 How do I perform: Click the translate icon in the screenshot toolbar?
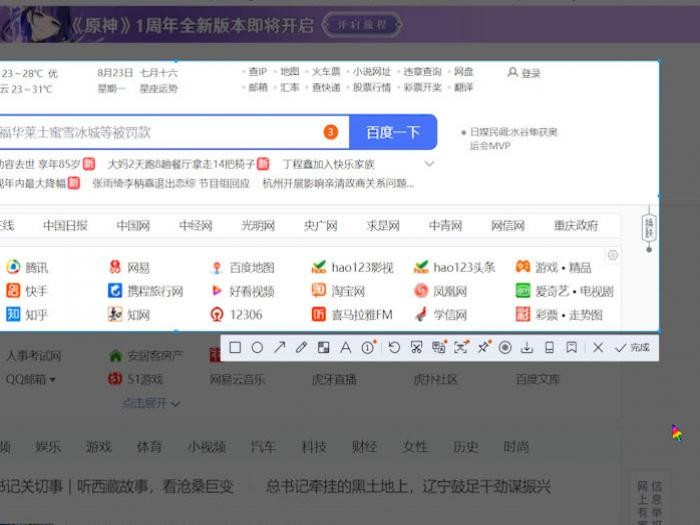(x=439, y=347)
